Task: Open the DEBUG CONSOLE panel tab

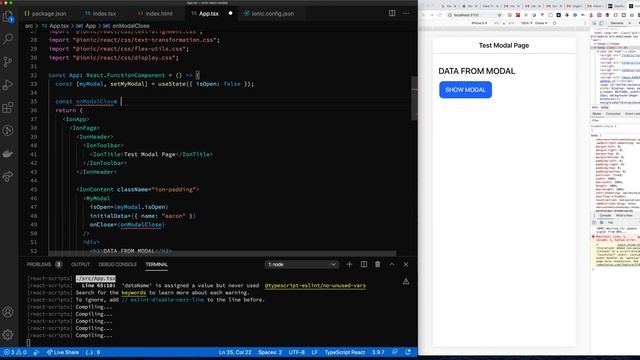Action: [118, 264]
